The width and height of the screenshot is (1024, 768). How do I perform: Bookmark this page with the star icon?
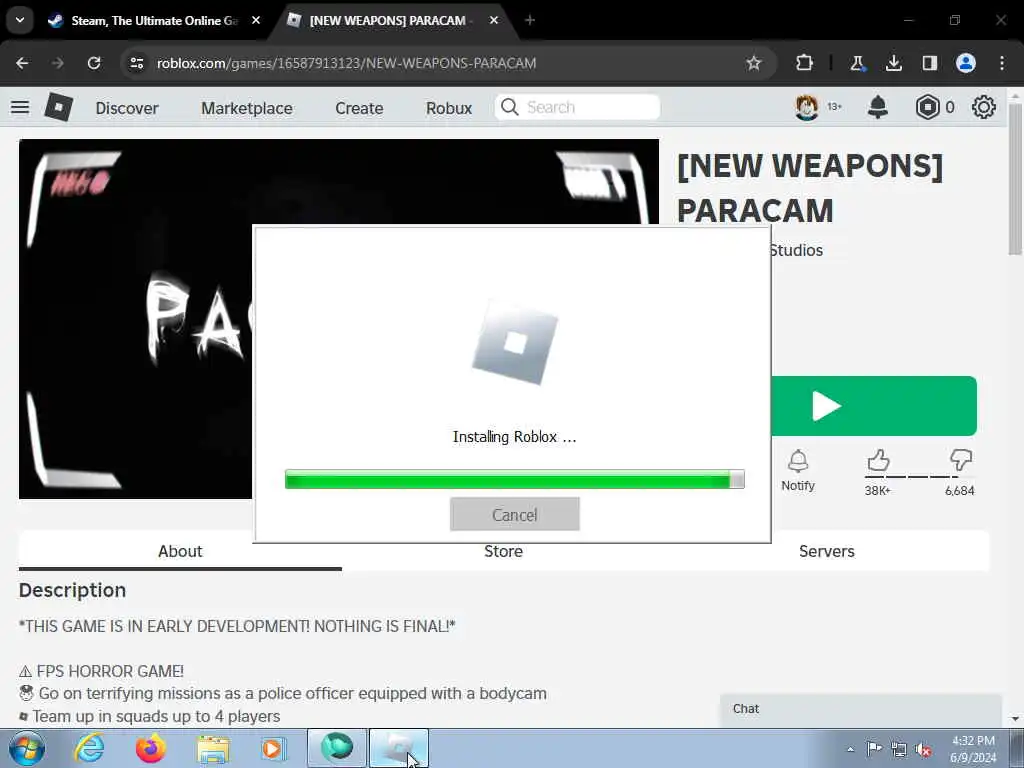tap(754, 63)
